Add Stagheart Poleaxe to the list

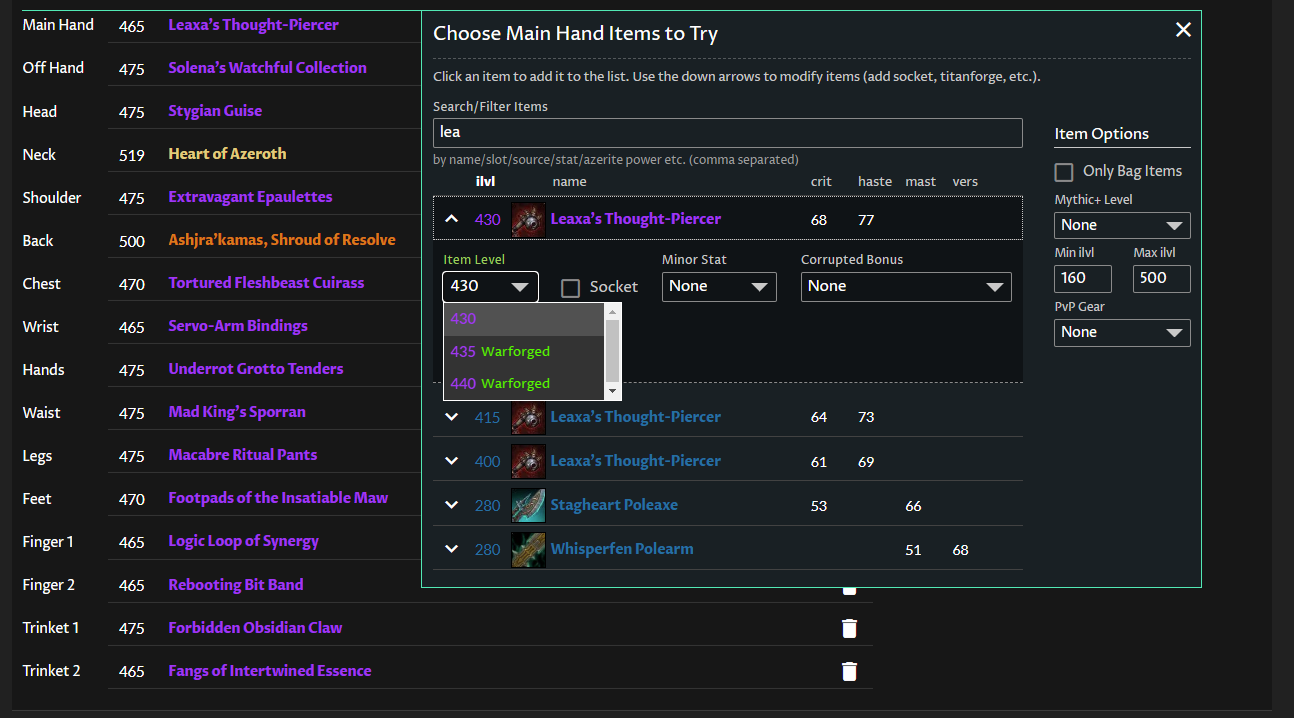[614, 505]
